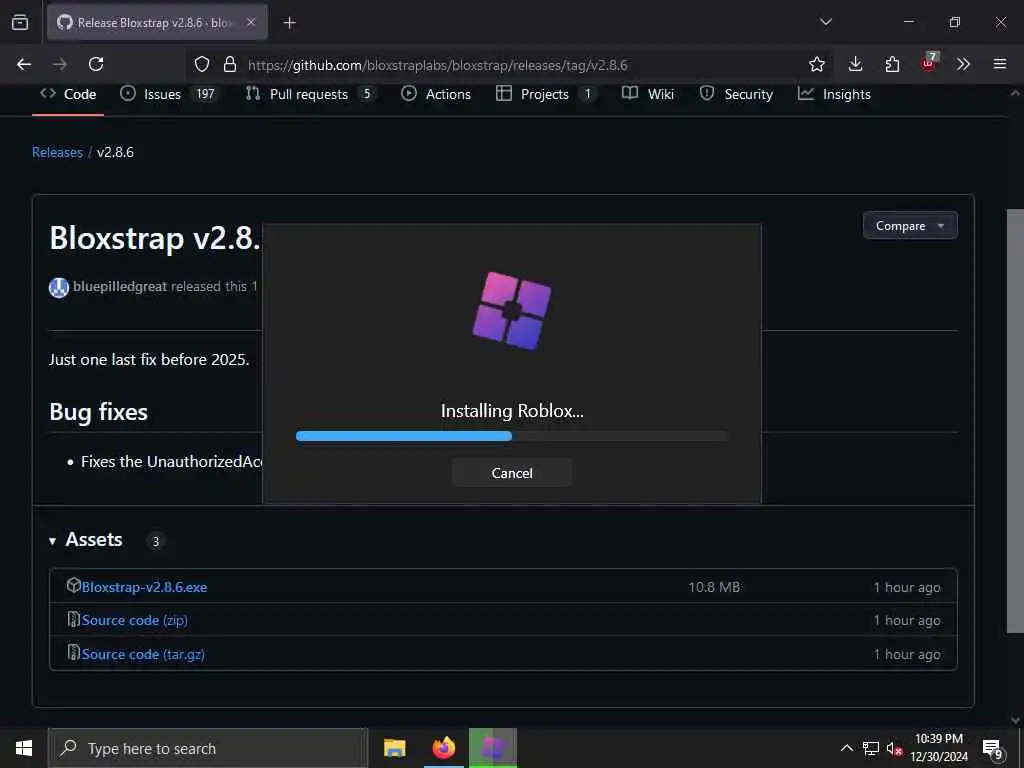Click the package icon beside Bloxstrap-v2.8.6.exe
The height and width of the screenshot is (768, 1024).
pyautogui.click(x=74, y=585)
